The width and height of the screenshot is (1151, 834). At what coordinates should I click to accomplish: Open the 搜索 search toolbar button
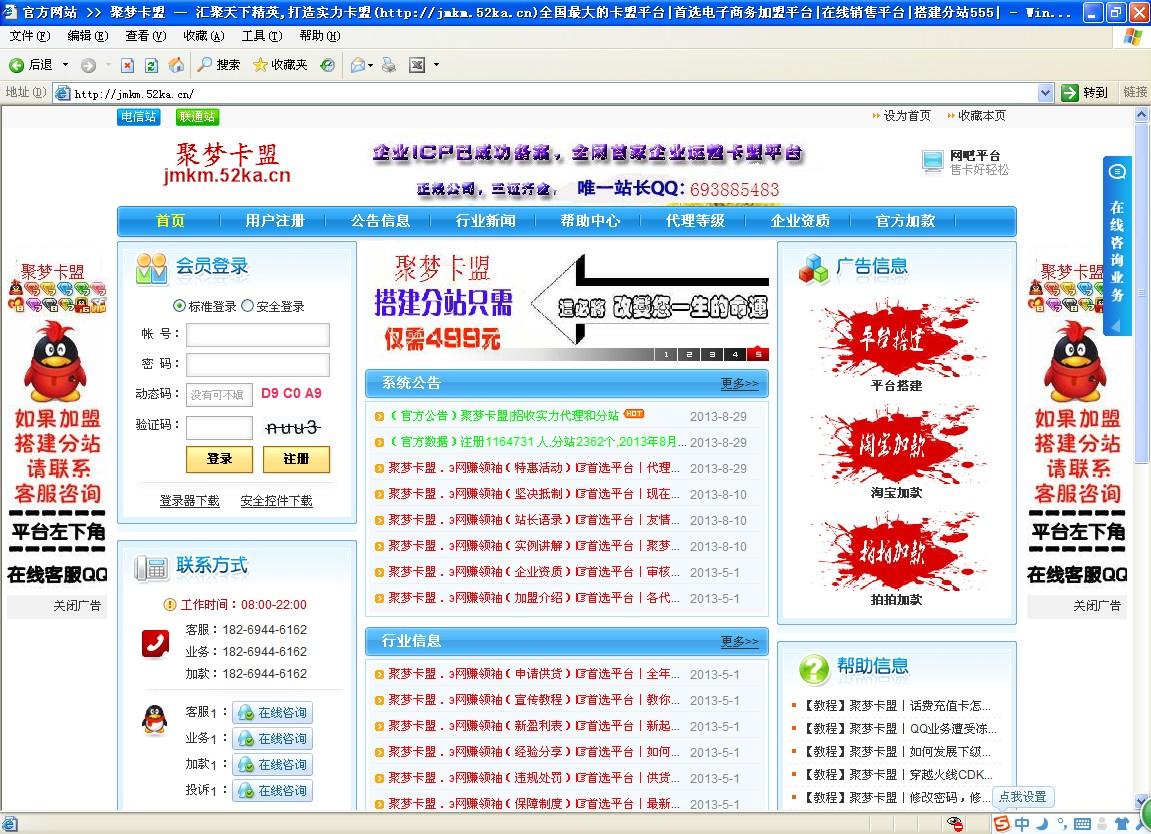(218, 65)
